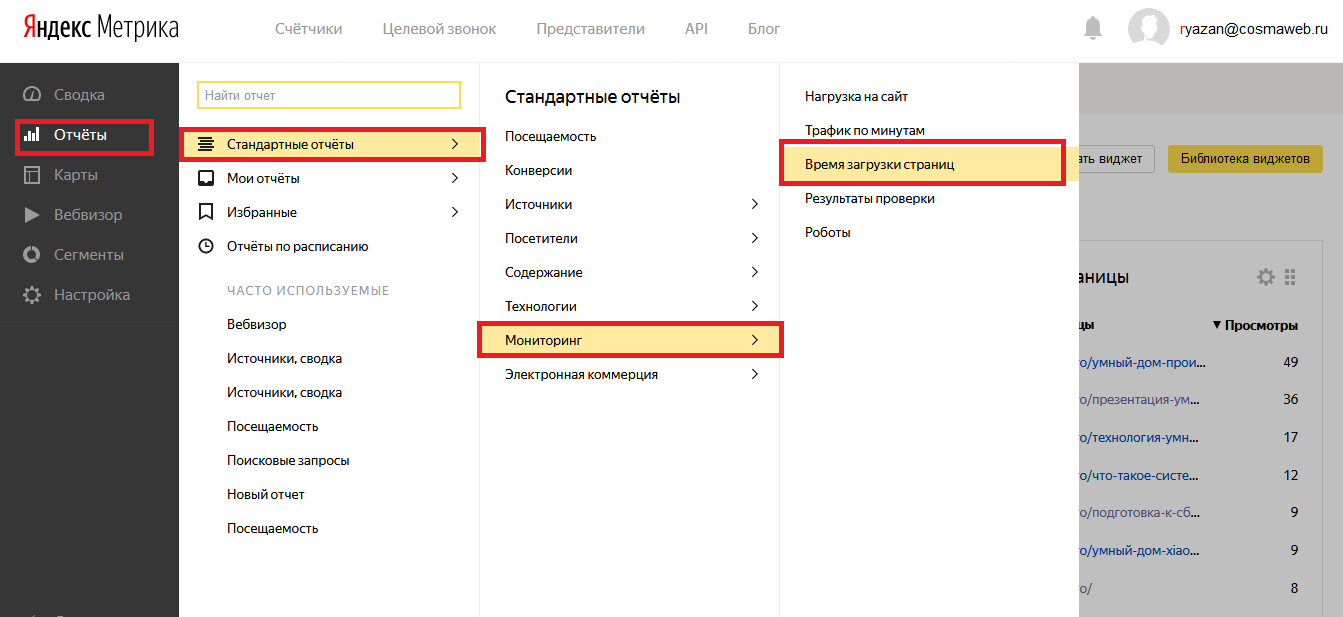Viewport: 1343px width, 617px height.
Task: Click the user avatar picture
Action: tap(1149, 29)
